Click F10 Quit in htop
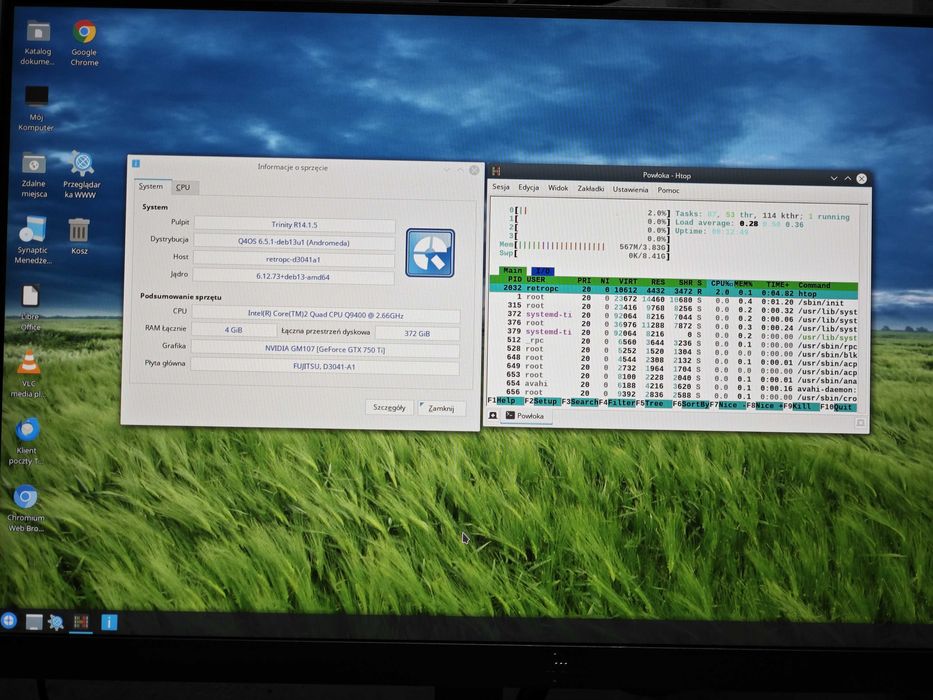The image size is (933, 700). point(838,407)
